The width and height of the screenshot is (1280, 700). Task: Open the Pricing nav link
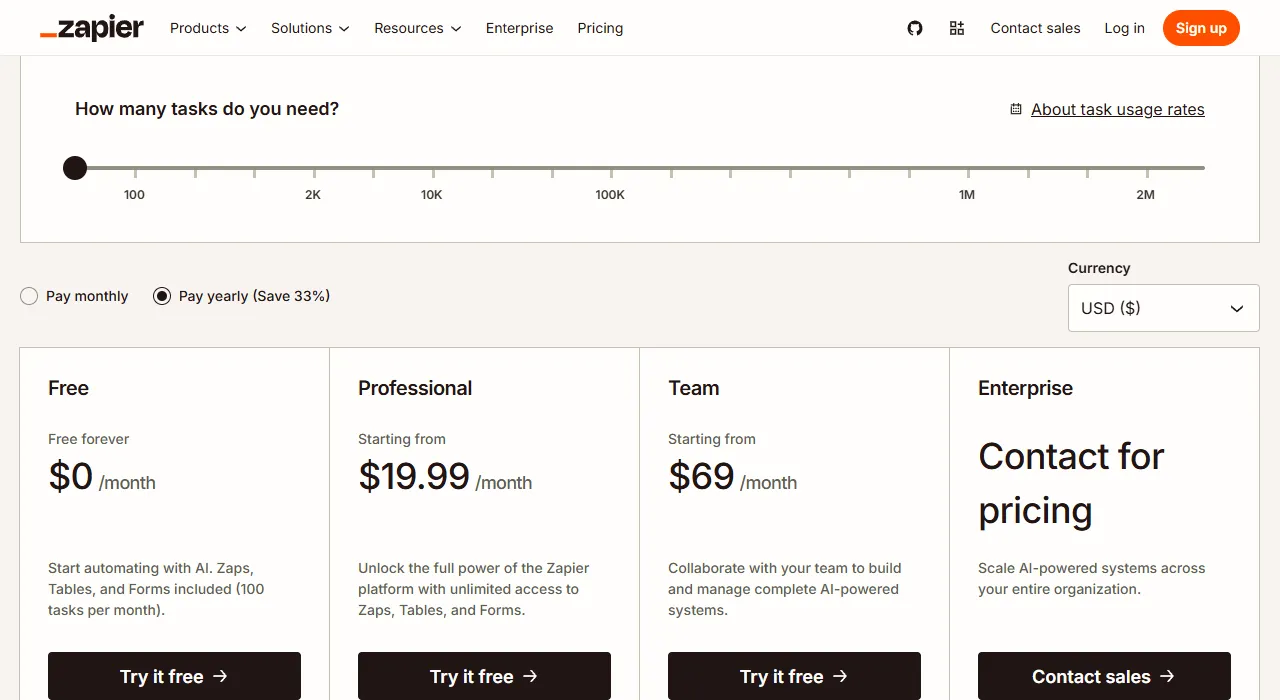click(600, 28)
